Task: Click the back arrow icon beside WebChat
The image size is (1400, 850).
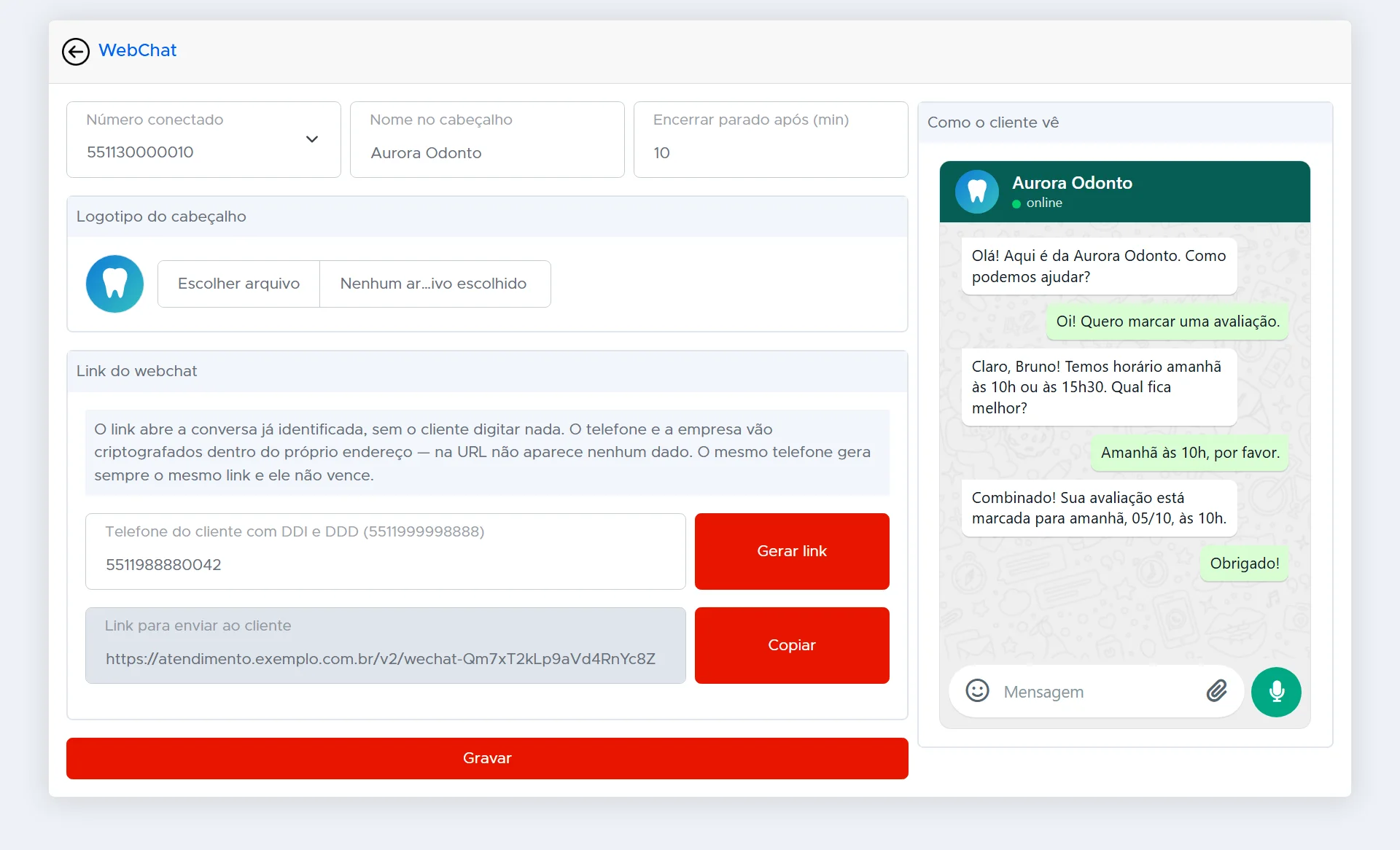Action: (76, 52)
